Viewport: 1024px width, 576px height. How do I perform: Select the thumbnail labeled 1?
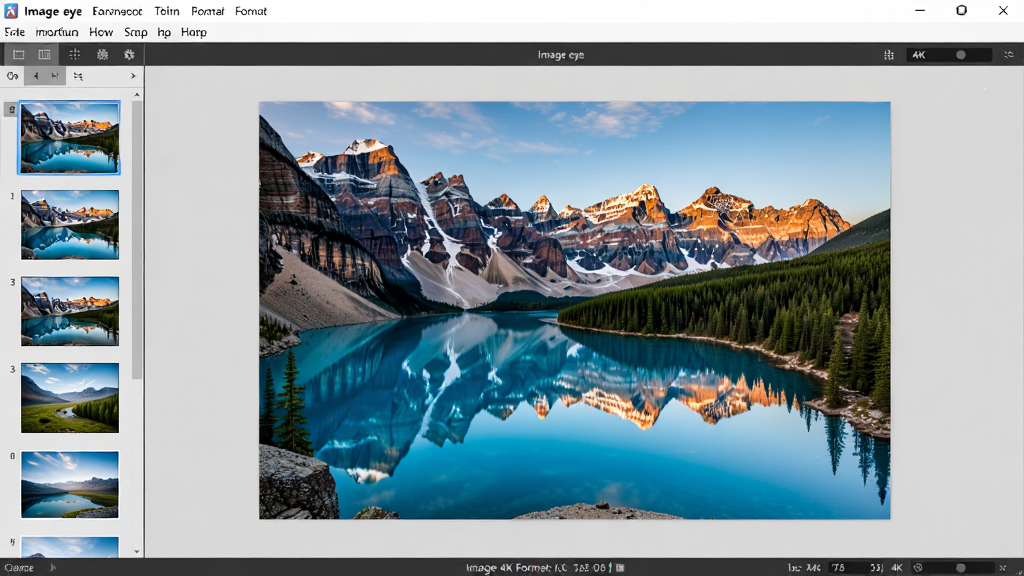pyautogui.click(x=70, y=225)
